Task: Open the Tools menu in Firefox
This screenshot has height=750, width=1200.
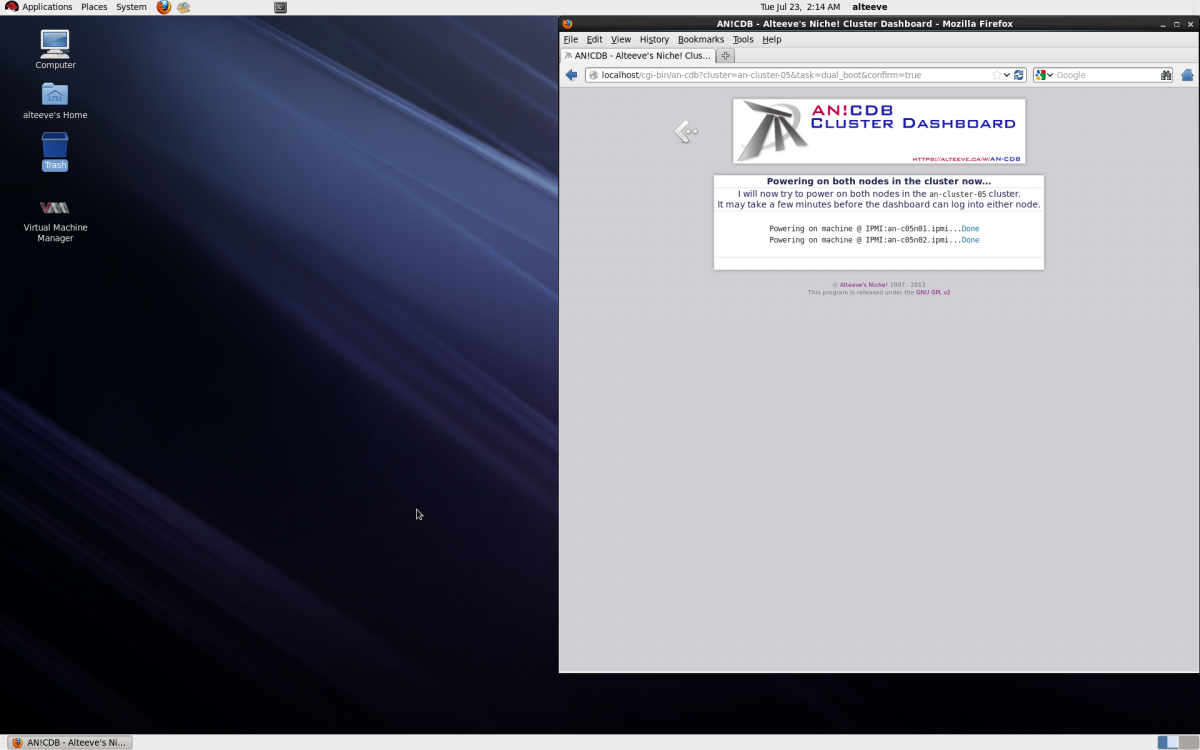Action: point(742,40)
